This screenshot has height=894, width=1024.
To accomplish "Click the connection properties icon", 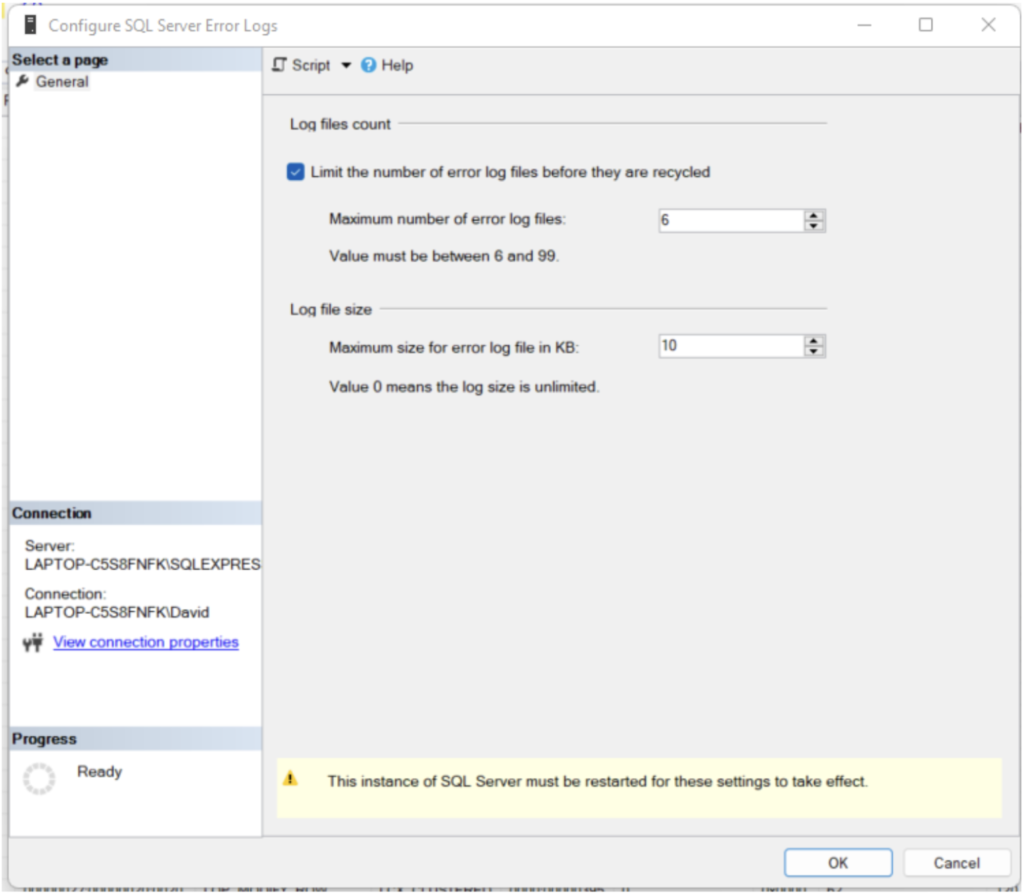I will (x=32, y=643).
